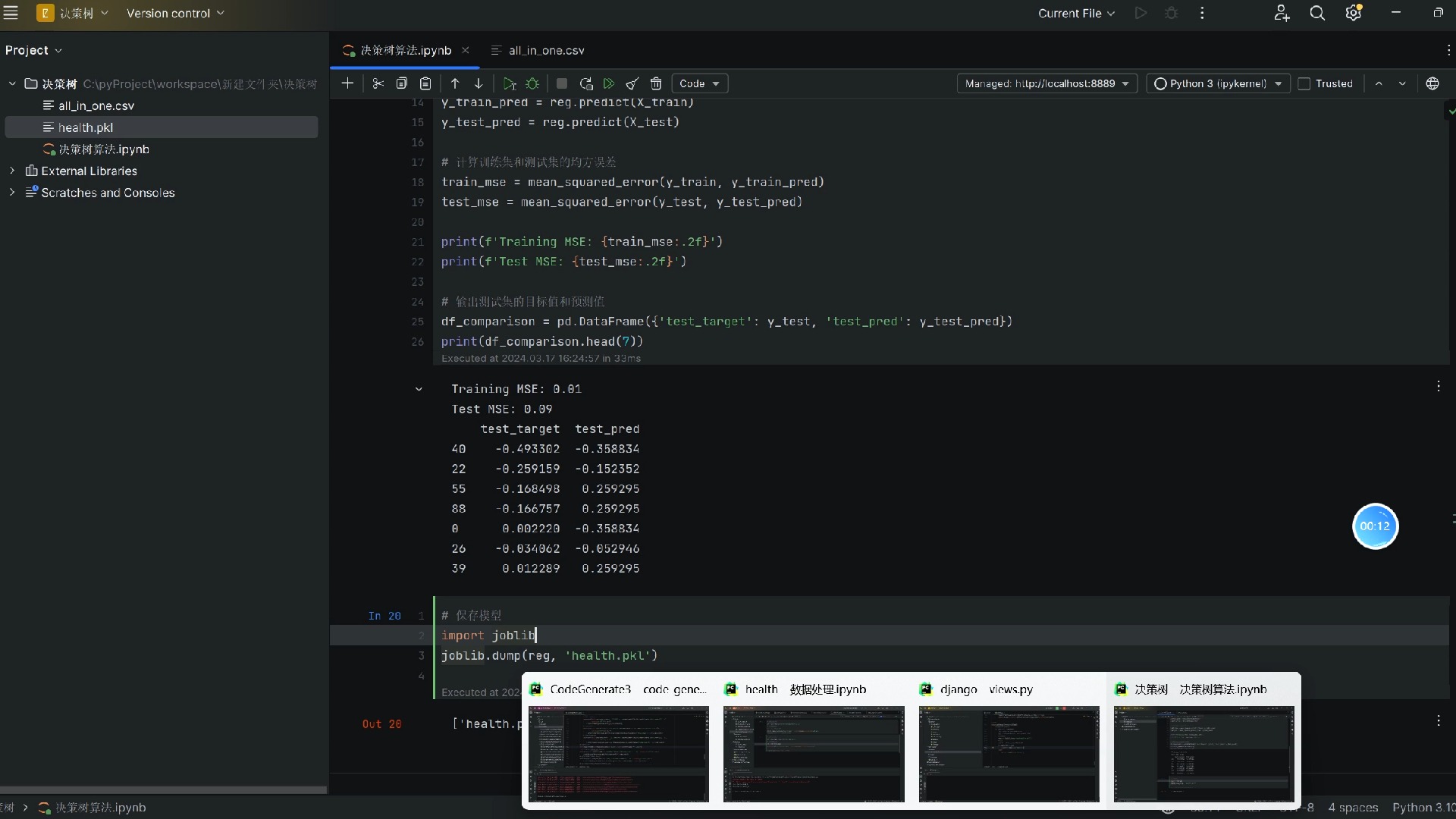Add a new cell with plus icon
The image size is (1456, 819).
[347, 83]
